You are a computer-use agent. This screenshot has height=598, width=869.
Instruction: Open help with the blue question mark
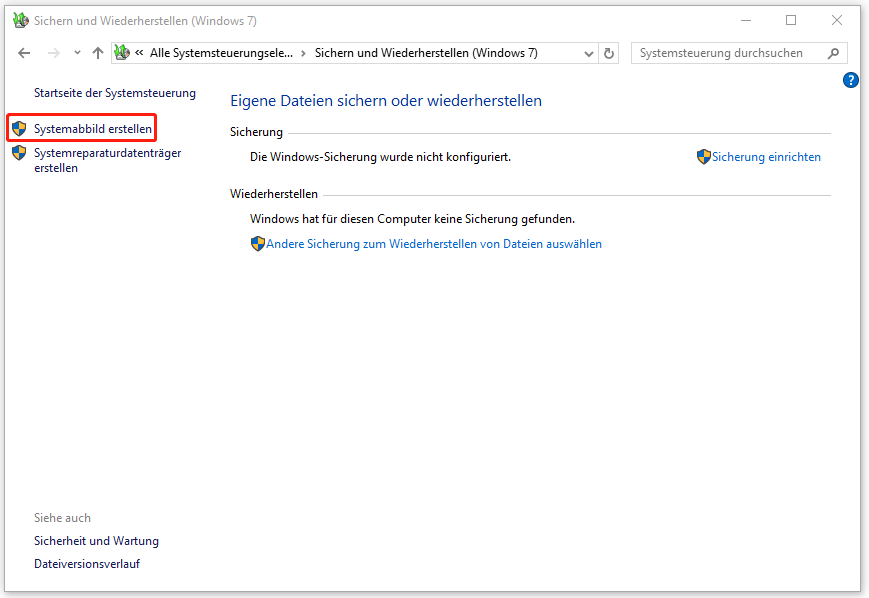pyautogui.click(x=851, y=80)
